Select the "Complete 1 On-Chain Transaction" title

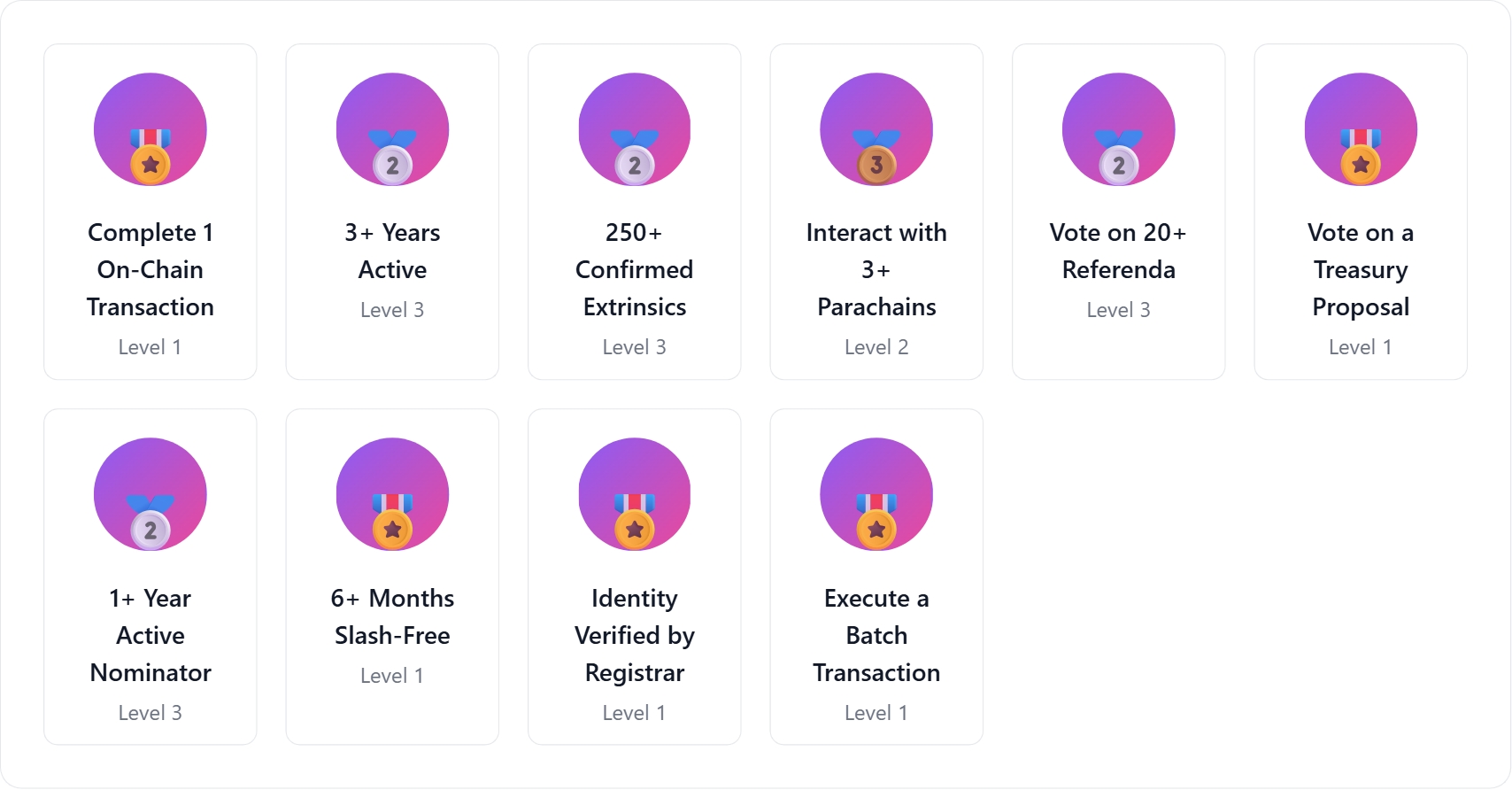pos(150,269)
